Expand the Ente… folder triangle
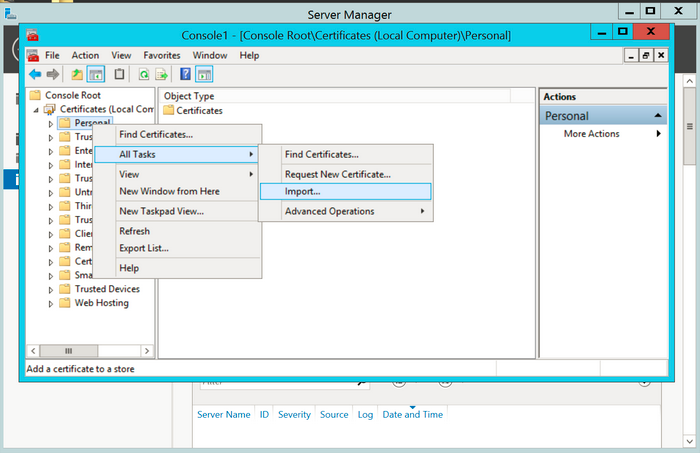This screenshot has height=453, width=700. tap(50, 151)
